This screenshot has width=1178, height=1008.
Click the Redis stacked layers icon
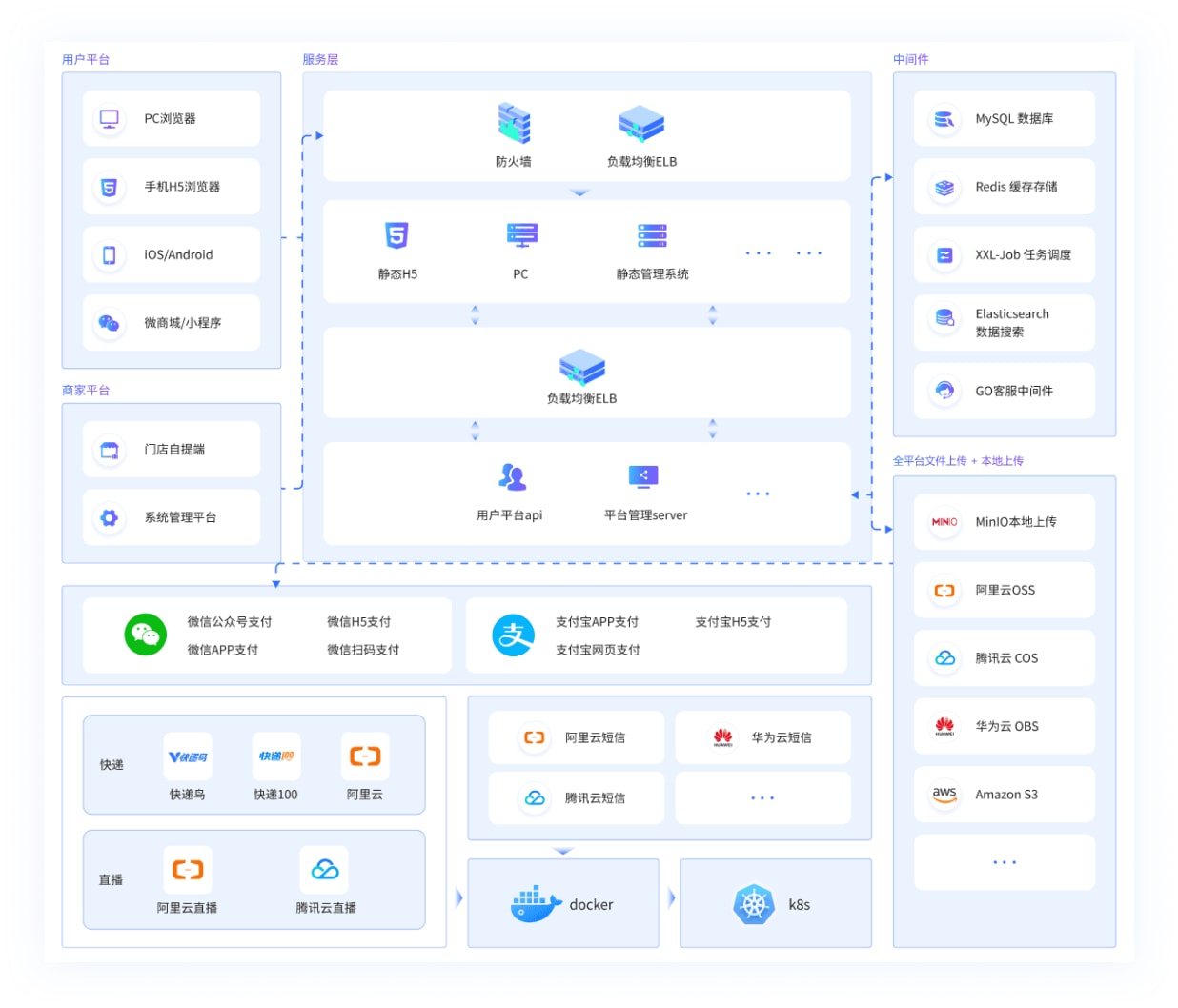point(944,187)
